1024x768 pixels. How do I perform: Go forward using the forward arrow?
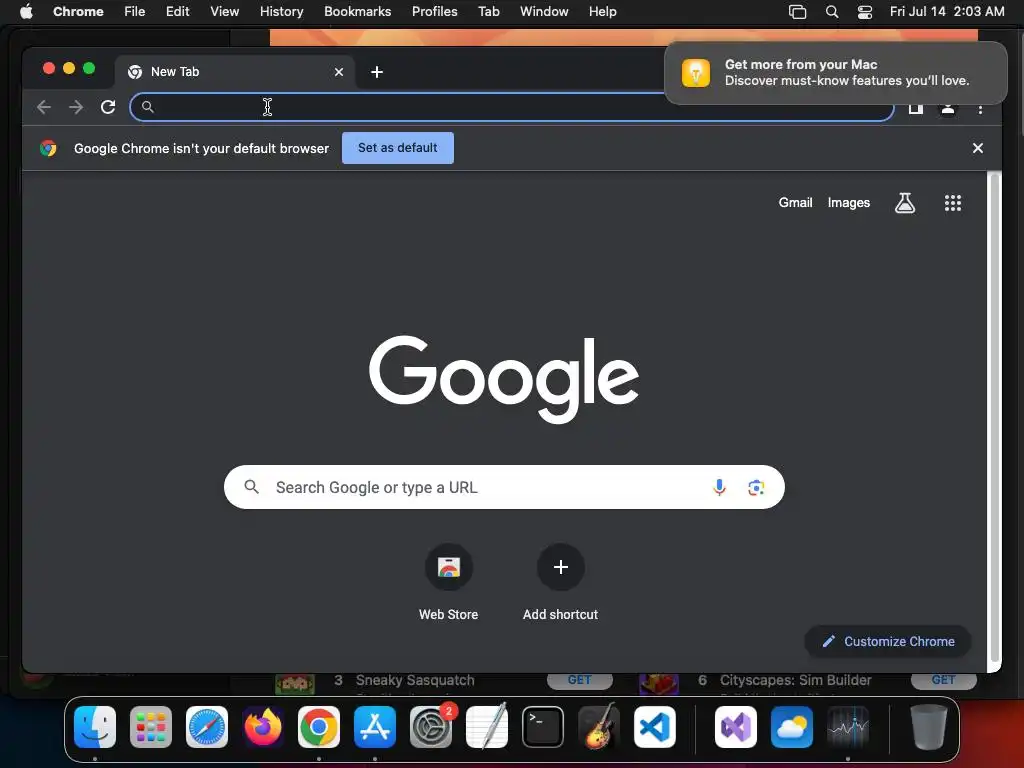pyautogui.click(x=76, y=107)
